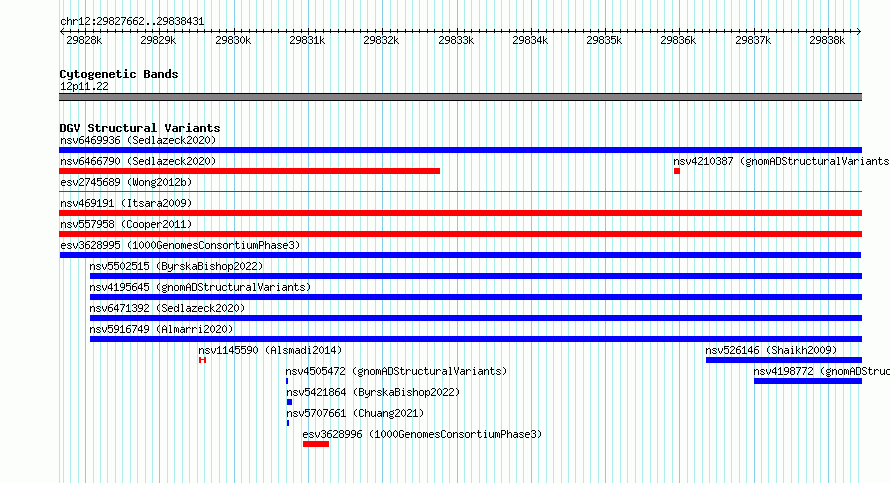This screenshot has height=483, width=890.
Task: Open nsv5421864 (ByrskaBishop2022) variant
Action: click(373, 392)
